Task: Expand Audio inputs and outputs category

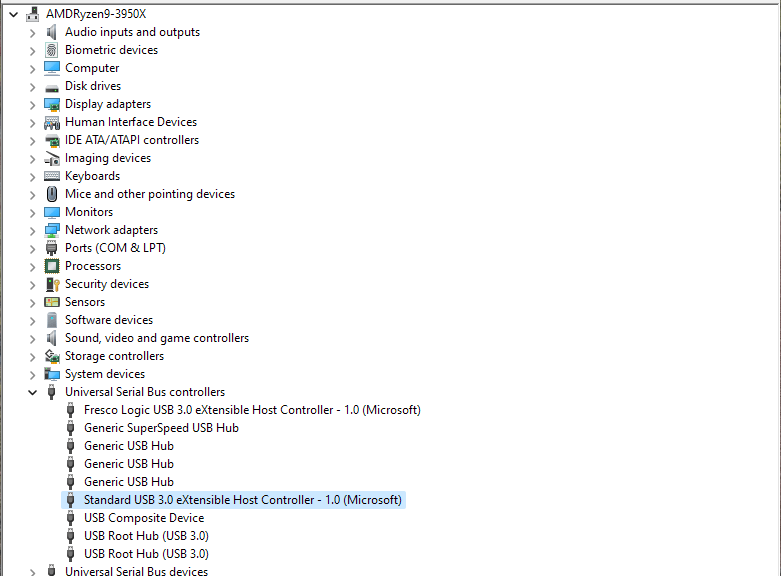Action: click(x=32, y=33)
